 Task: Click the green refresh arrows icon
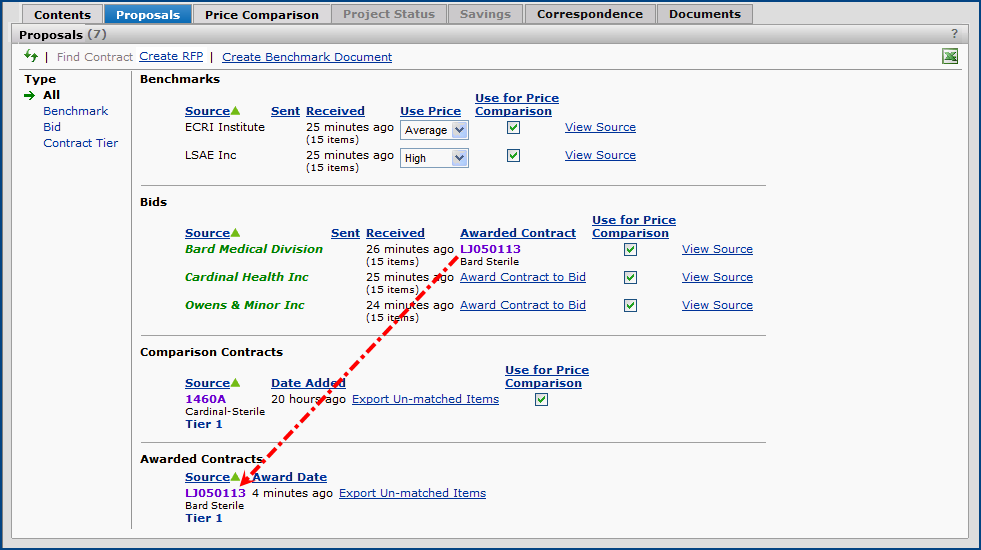click(31, 56)
